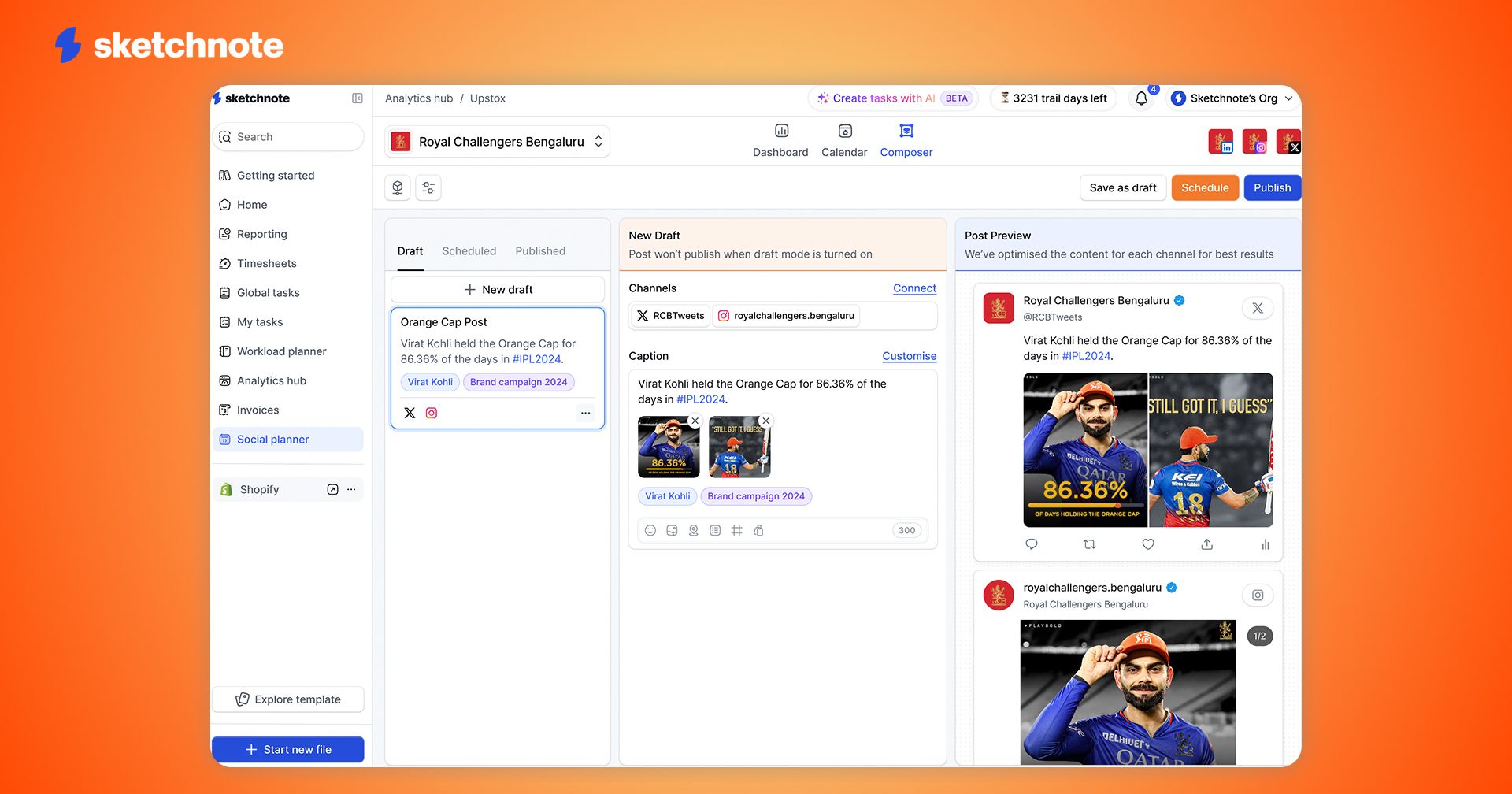The width and height of the screenshot is (1512, 794).
Task: Click the template list icon in caption toolbar
Action: pyautogui.click(x=715, y=530)
